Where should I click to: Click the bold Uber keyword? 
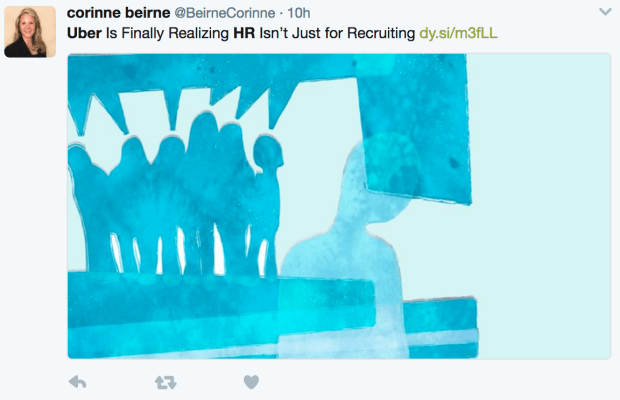[x=84, y=33]
